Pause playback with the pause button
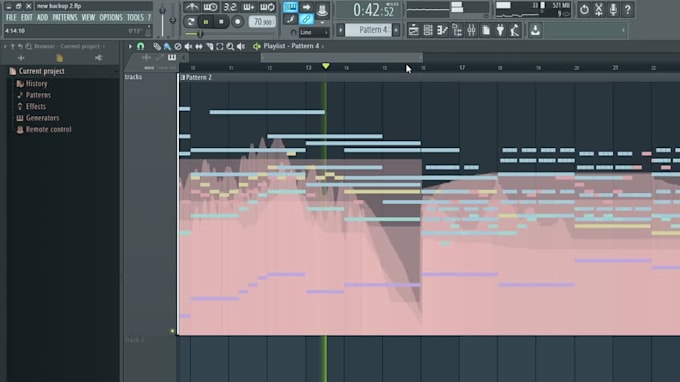The height and width of the screenshot is (382, 680). [206, 21]
